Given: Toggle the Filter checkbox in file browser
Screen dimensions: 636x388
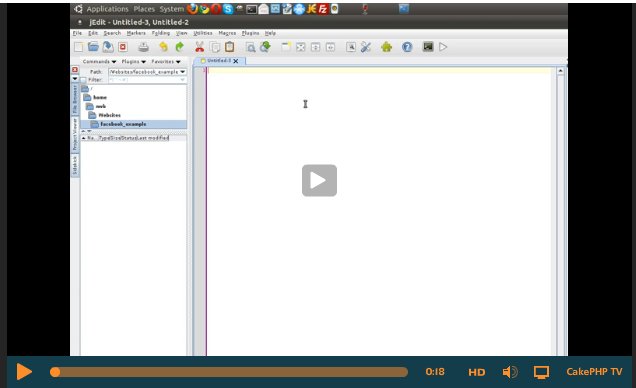Looking at the screenshot, I should pos(84,80).
